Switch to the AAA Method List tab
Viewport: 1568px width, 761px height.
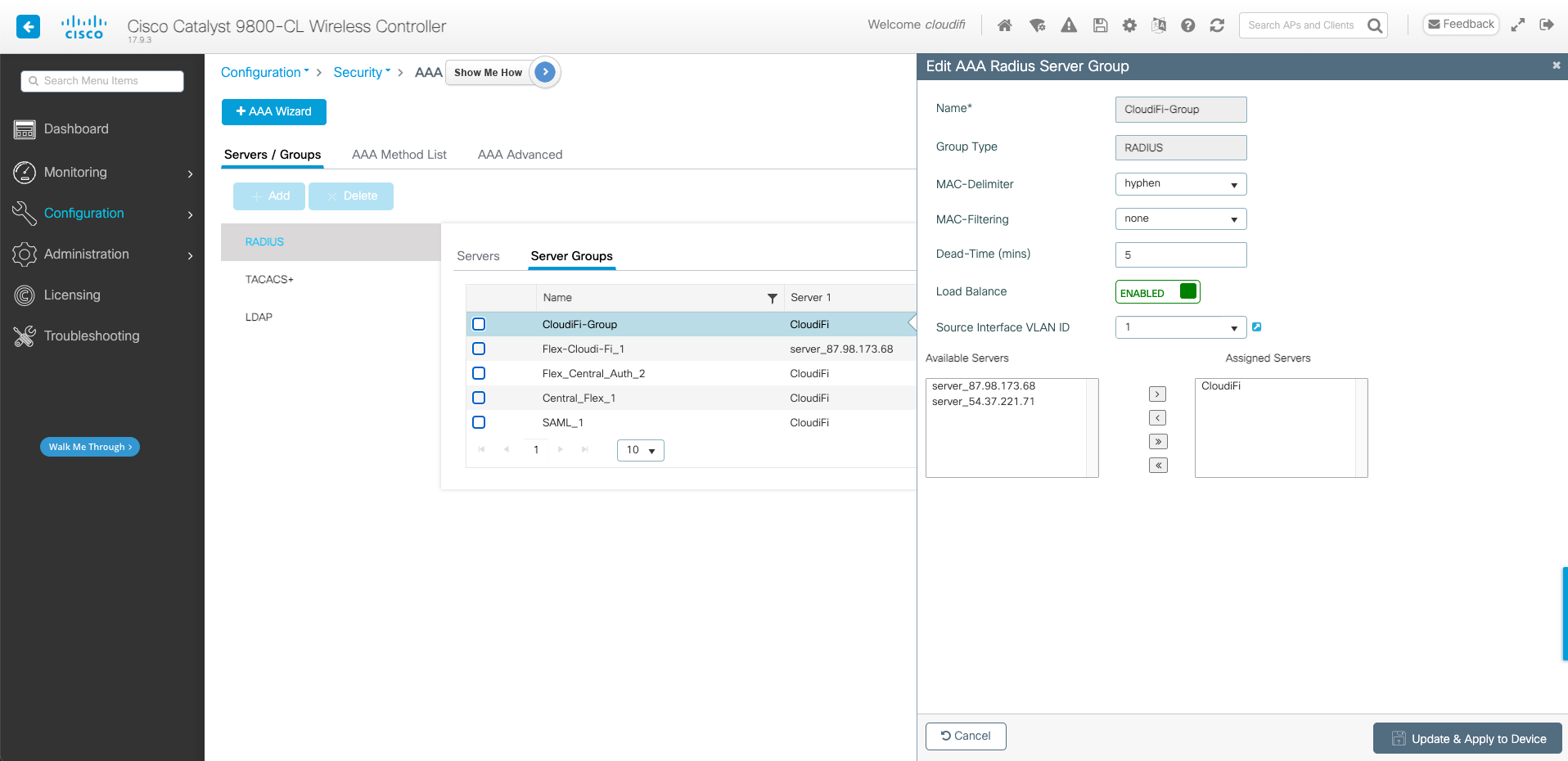coord(399,155)
